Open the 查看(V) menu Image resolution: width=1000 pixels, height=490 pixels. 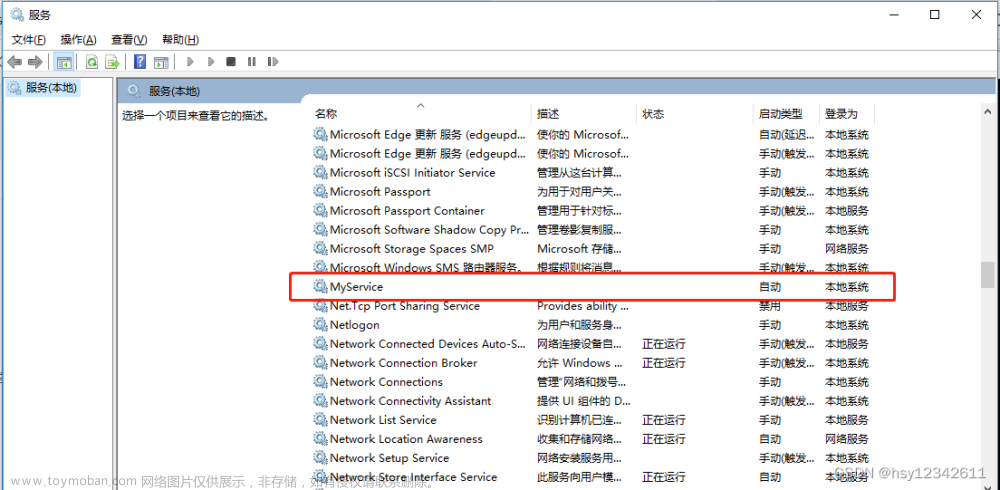[129, 40]
